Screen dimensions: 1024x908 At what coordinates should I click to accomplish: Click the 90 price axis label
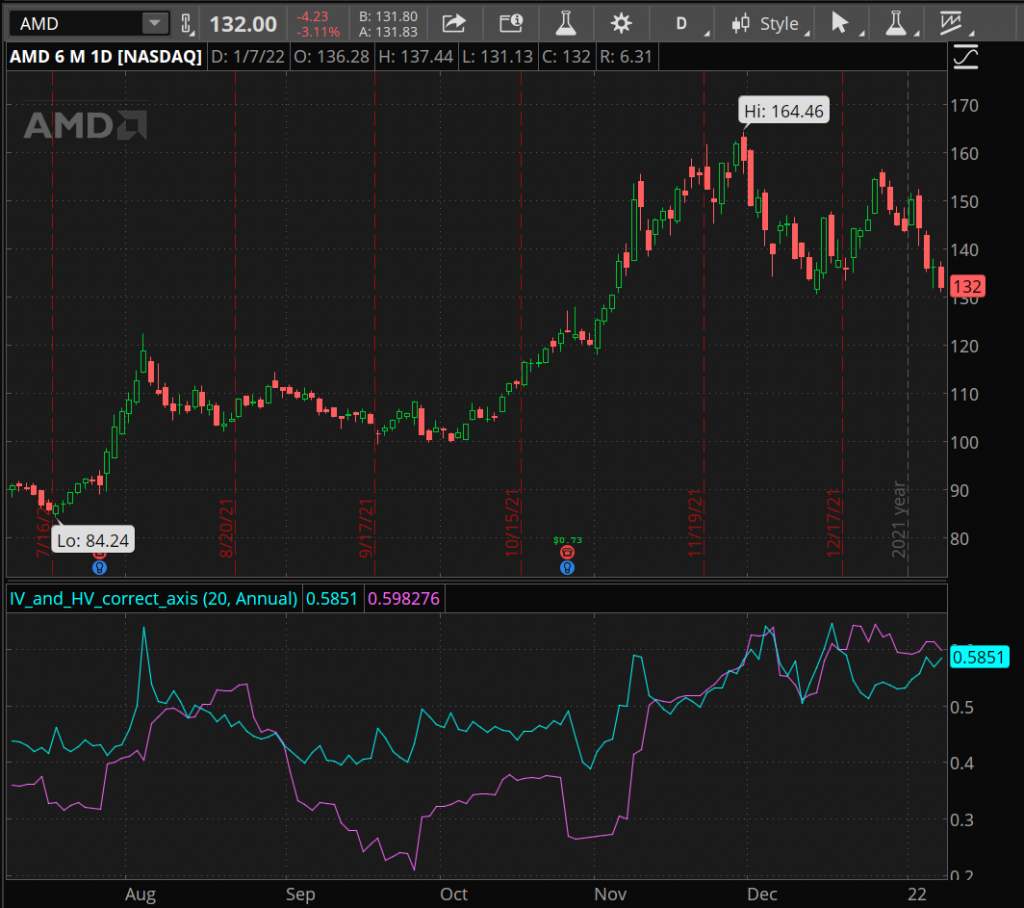pos(960,491)
